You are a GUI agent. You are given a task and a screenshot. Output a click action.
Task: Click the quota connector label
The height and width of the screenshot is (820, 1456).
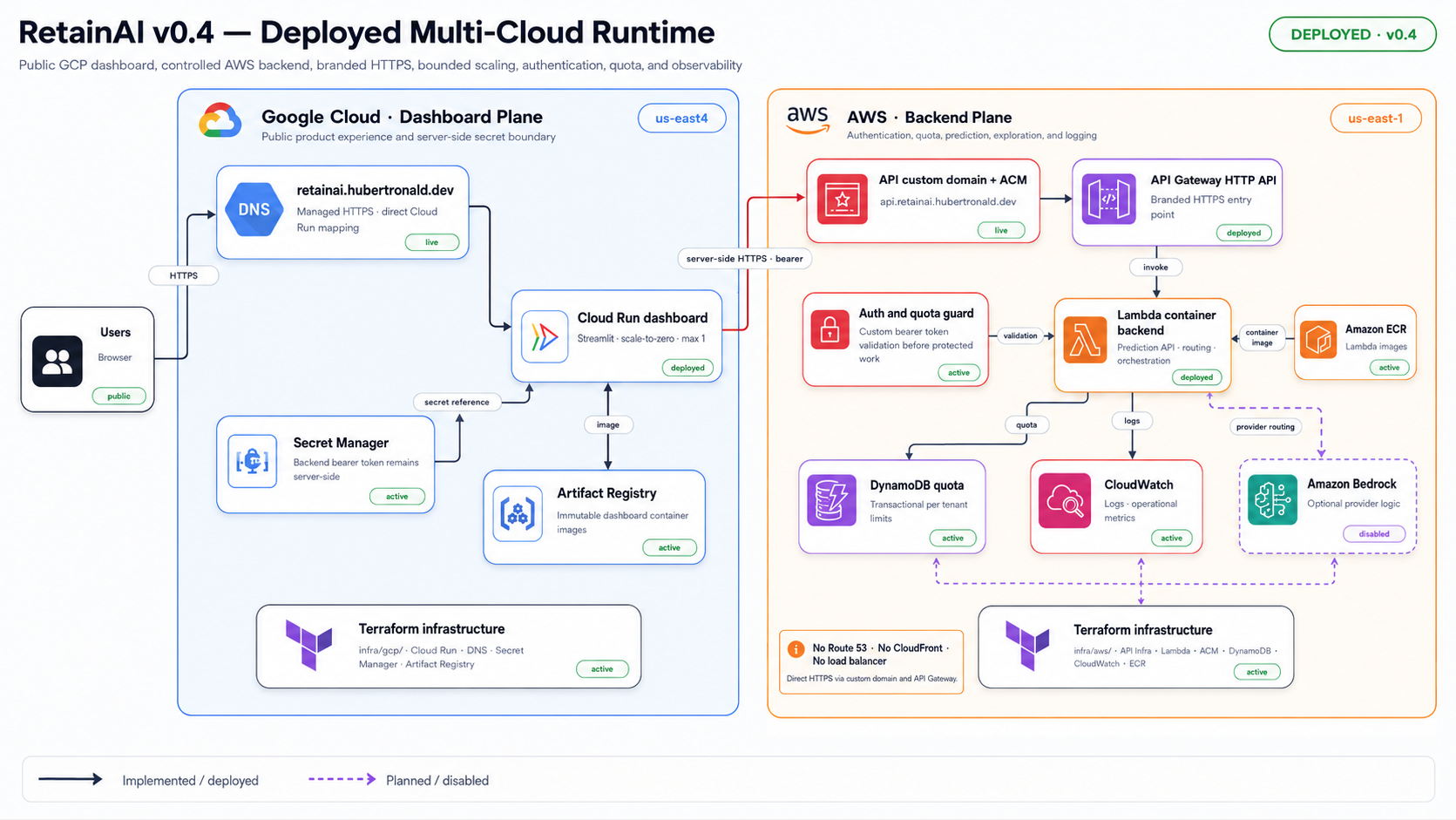1026,425
